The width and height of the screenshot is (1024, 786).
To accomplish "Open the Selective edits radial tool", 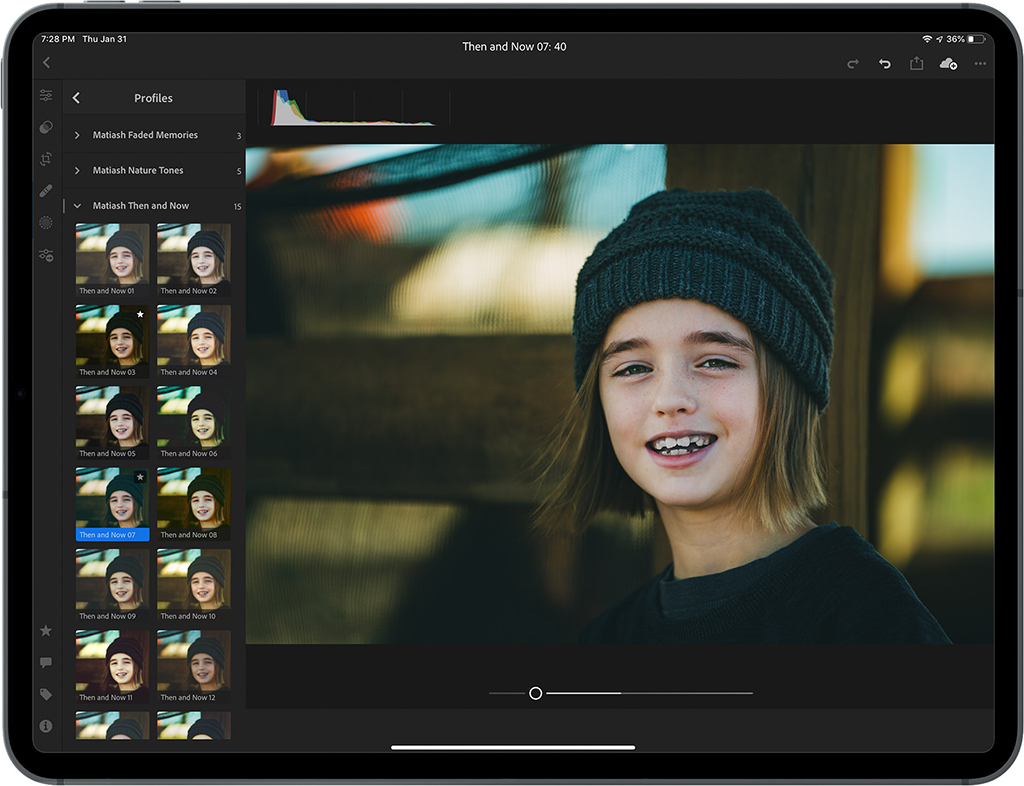I will pos(46,223).
